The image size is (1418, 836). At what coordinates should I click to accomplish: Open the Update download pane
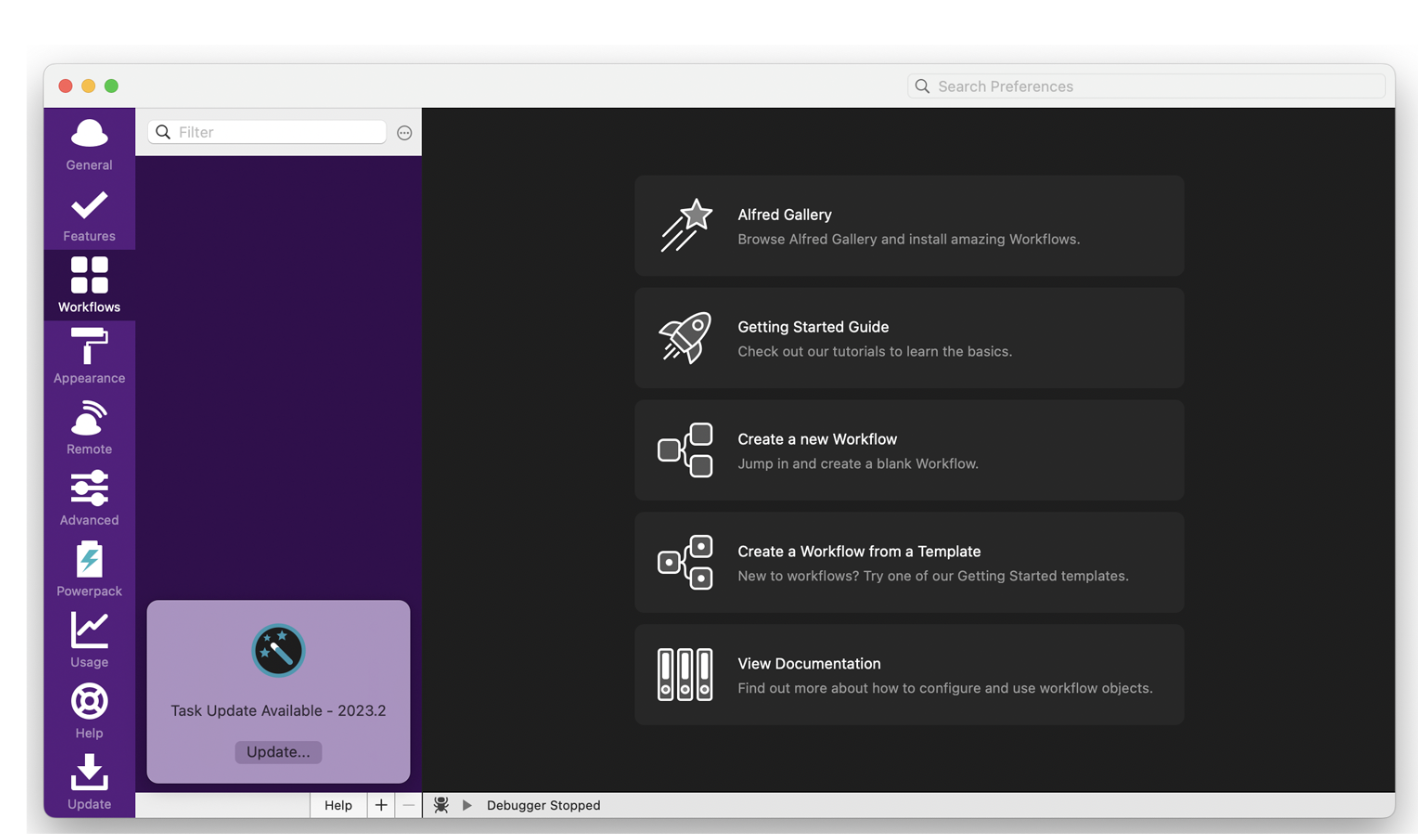point(89,783)
